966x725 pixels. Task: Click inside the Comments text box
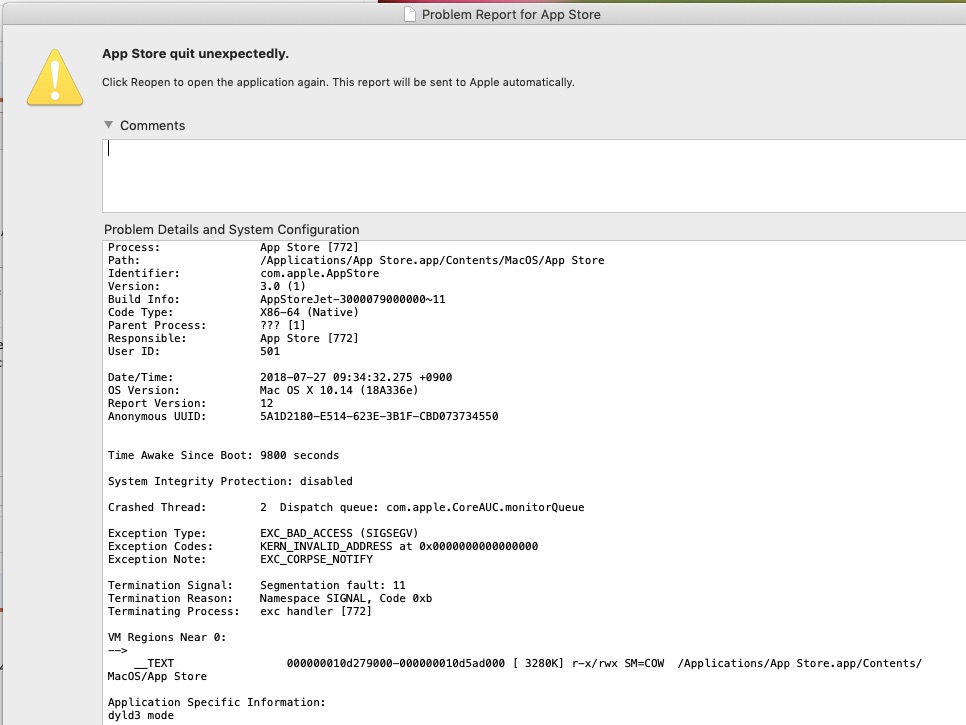[534, 176]
